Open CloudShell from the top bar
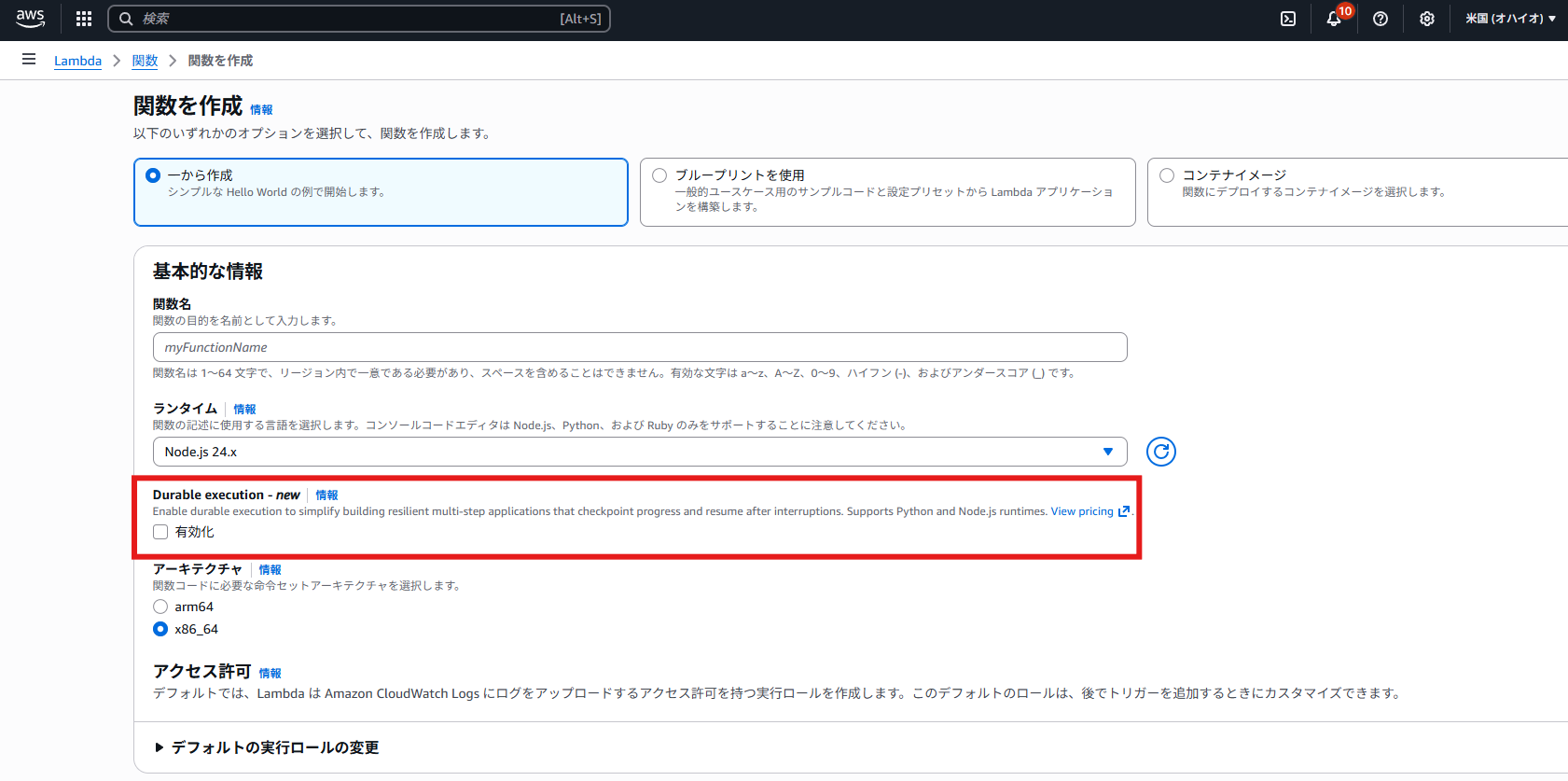 [x=1288, y=19]
